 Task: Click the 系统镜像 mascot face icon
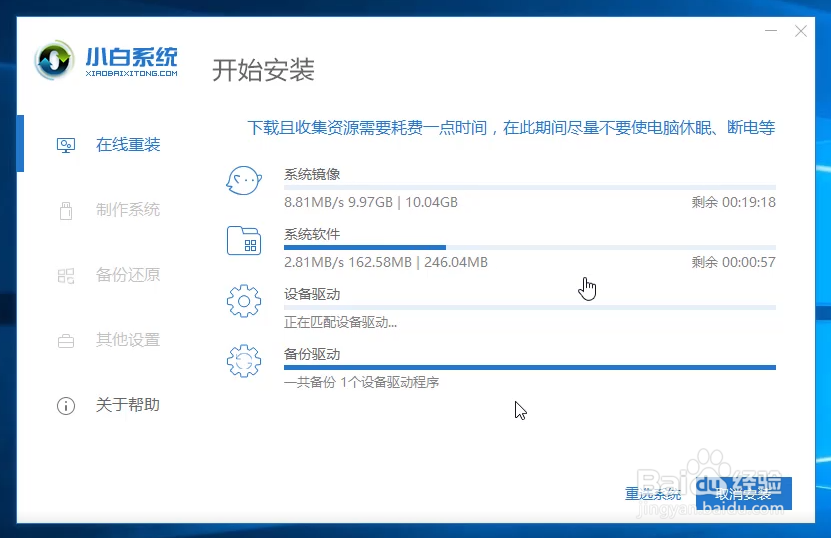(x=244, y=181)
